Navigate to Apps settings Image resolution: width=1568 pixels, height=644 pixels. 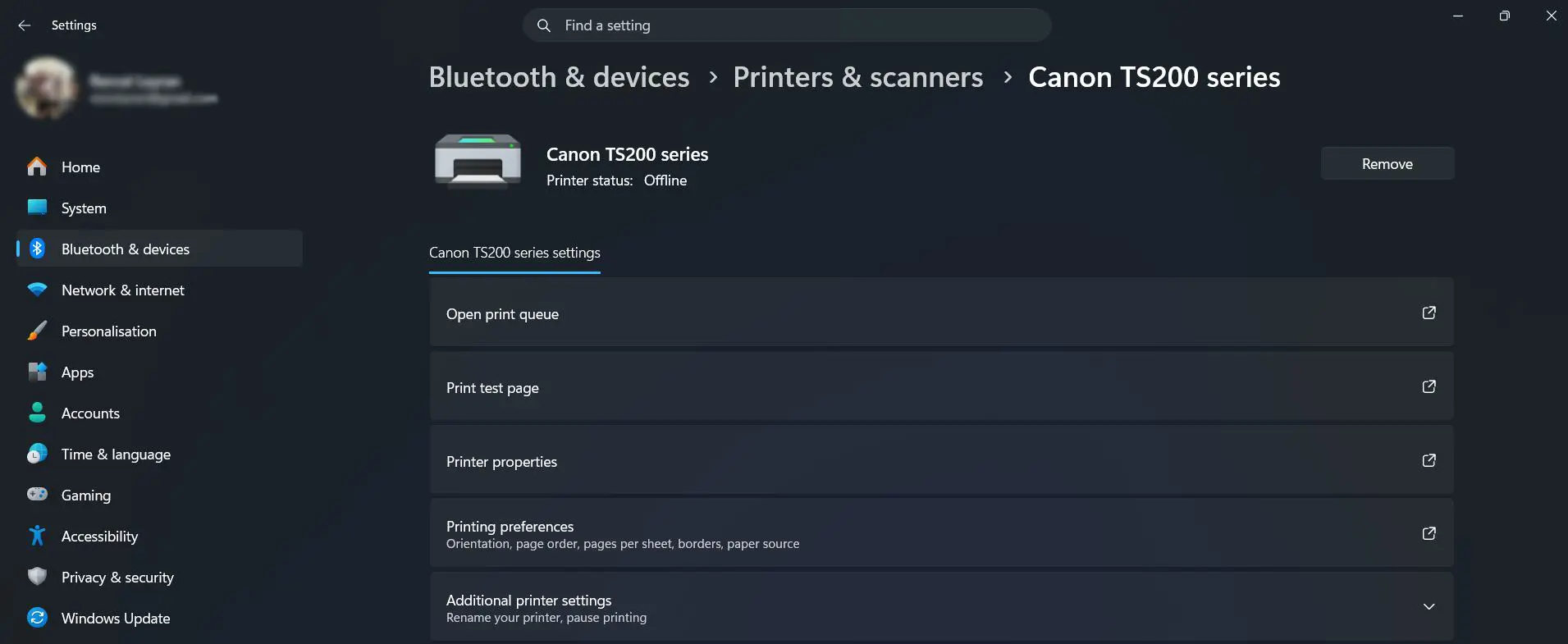(159, 372)
